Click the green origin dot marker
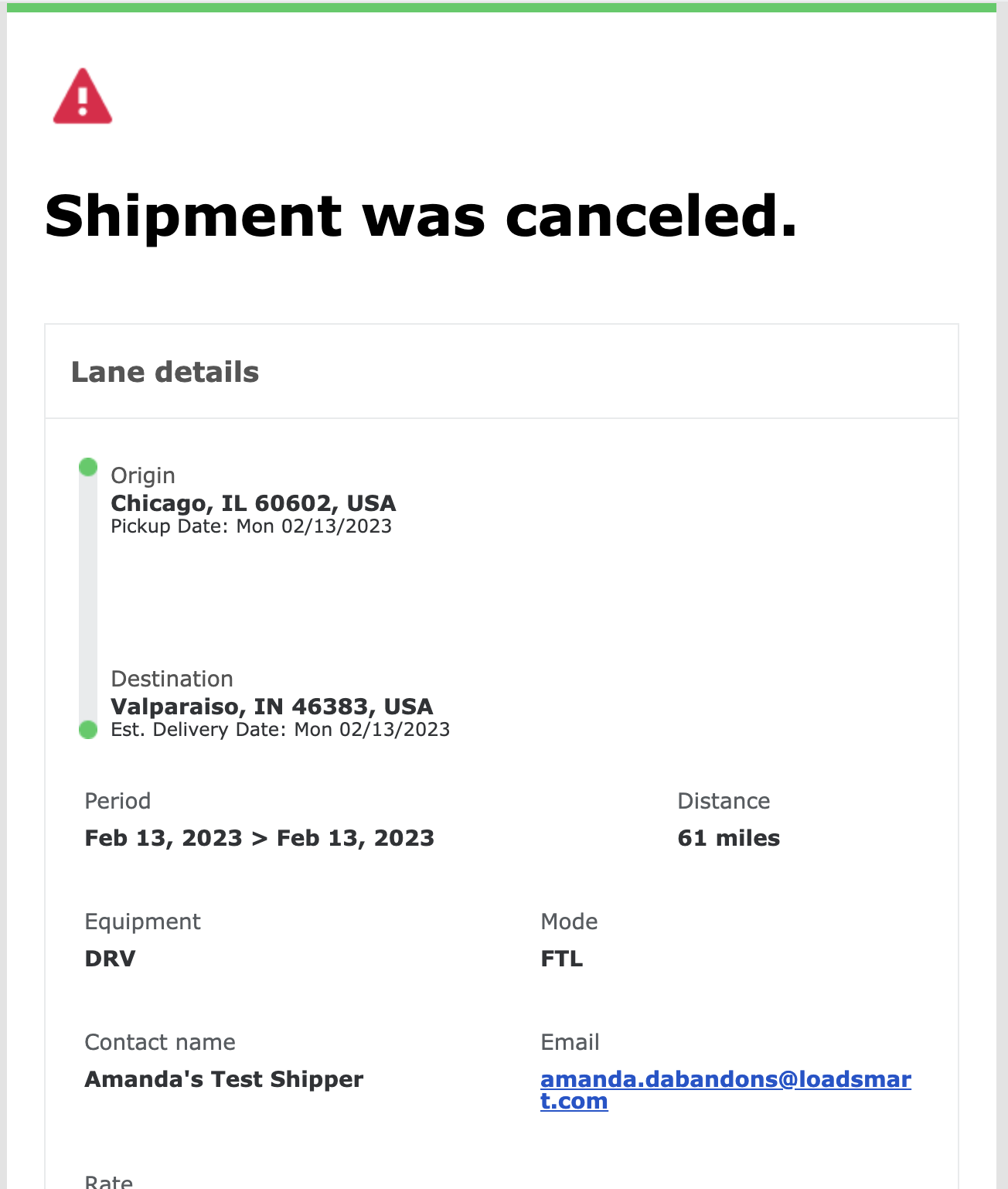 88,467
